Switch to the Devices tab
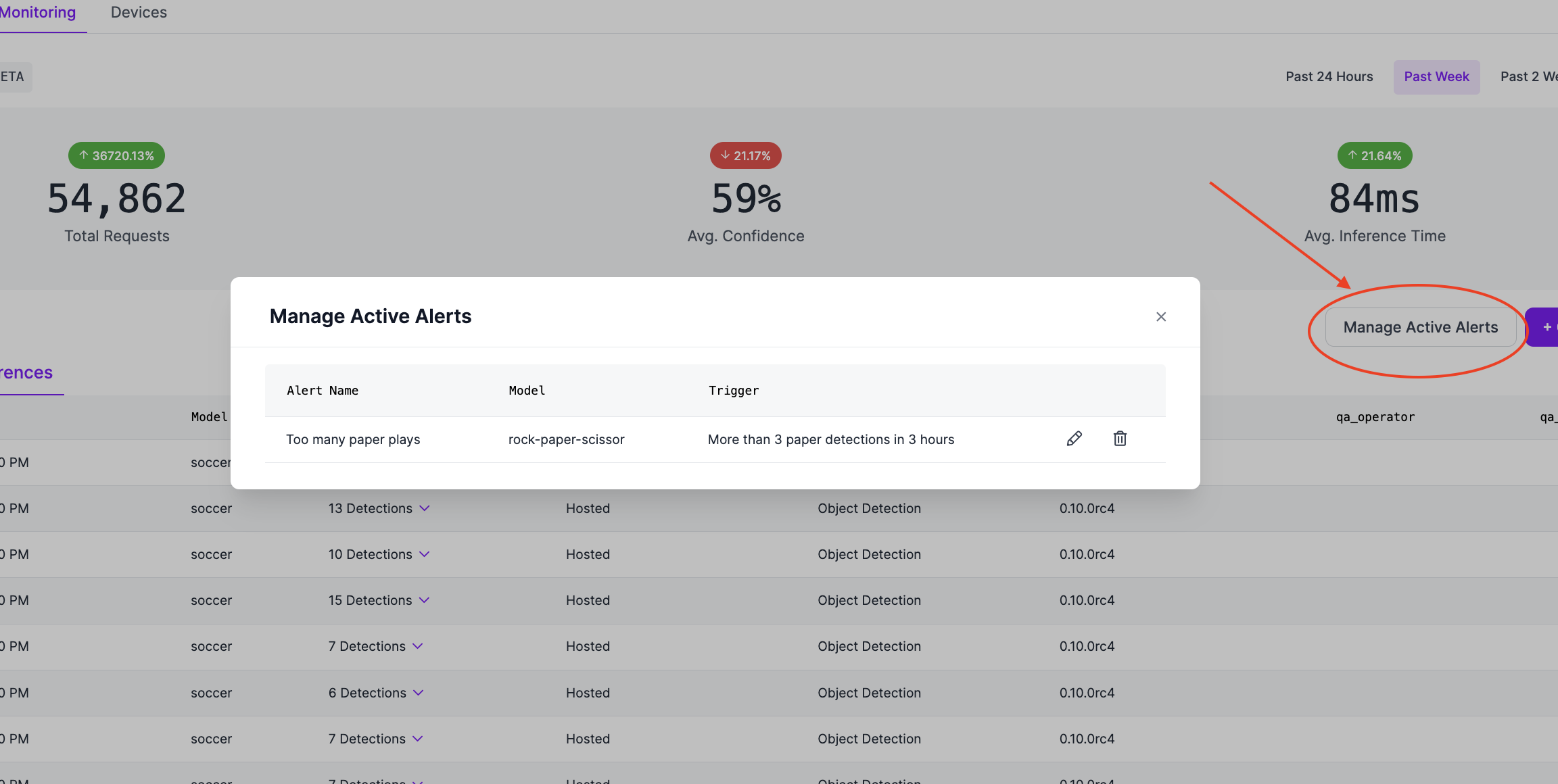Image resolution: width=1558 pixels, height=784 pixels. click(139, 13)
